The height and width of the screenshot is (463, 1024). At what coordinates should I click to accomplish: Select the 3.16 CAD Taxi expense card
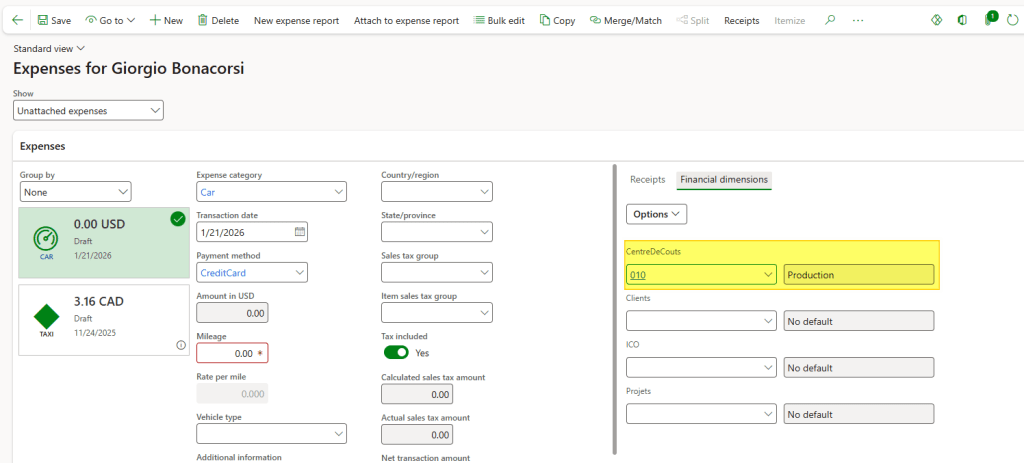(104, 320)
